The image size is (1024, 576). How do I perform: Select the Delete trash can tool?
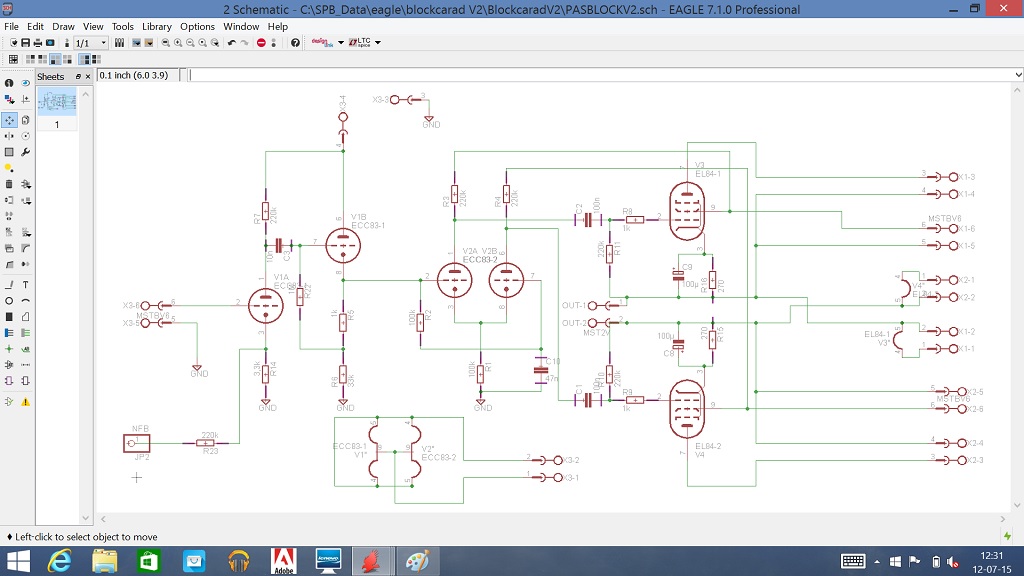(x=9, y=184)
